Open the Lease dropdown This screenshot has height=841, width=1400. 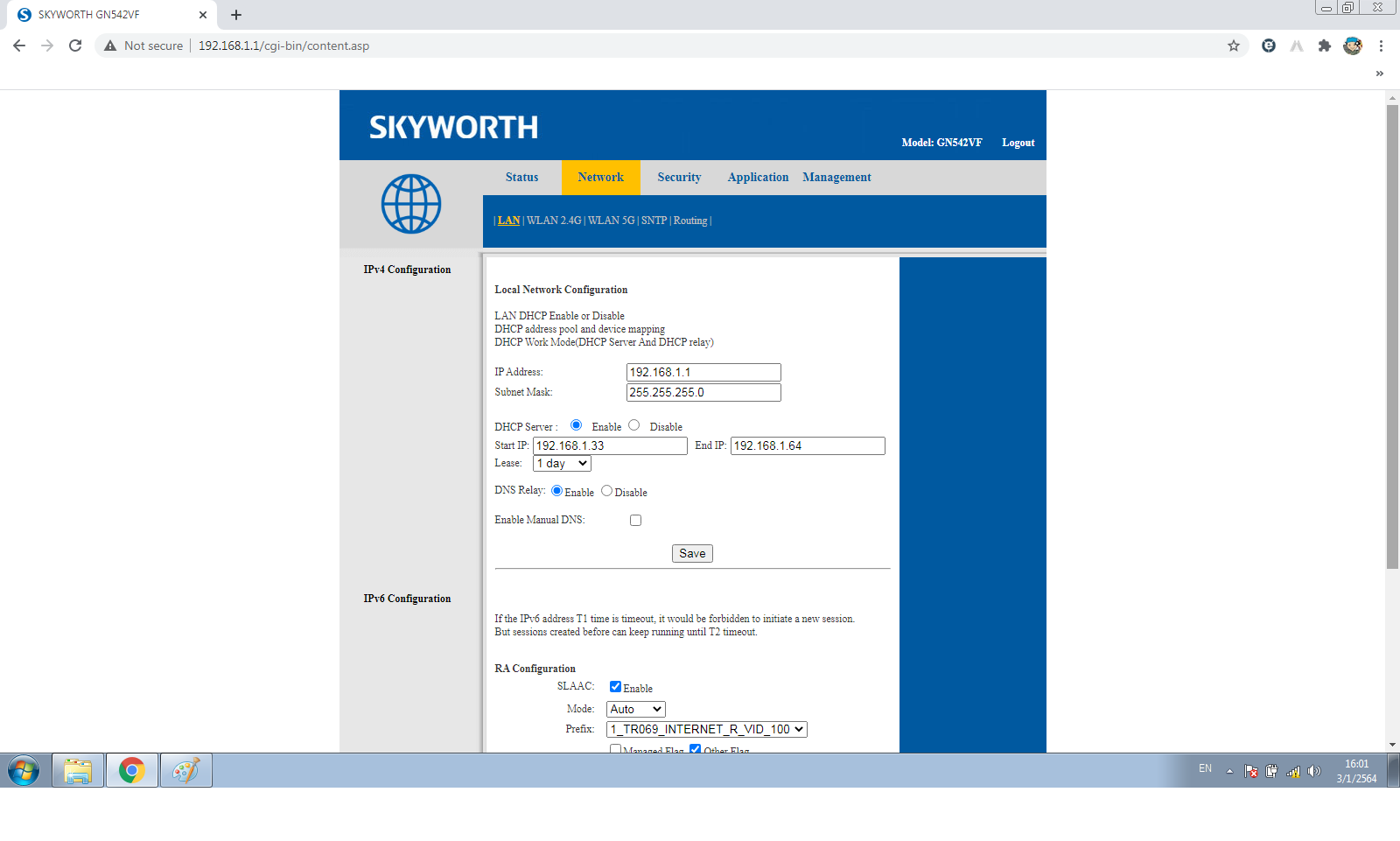click(562, 464)
